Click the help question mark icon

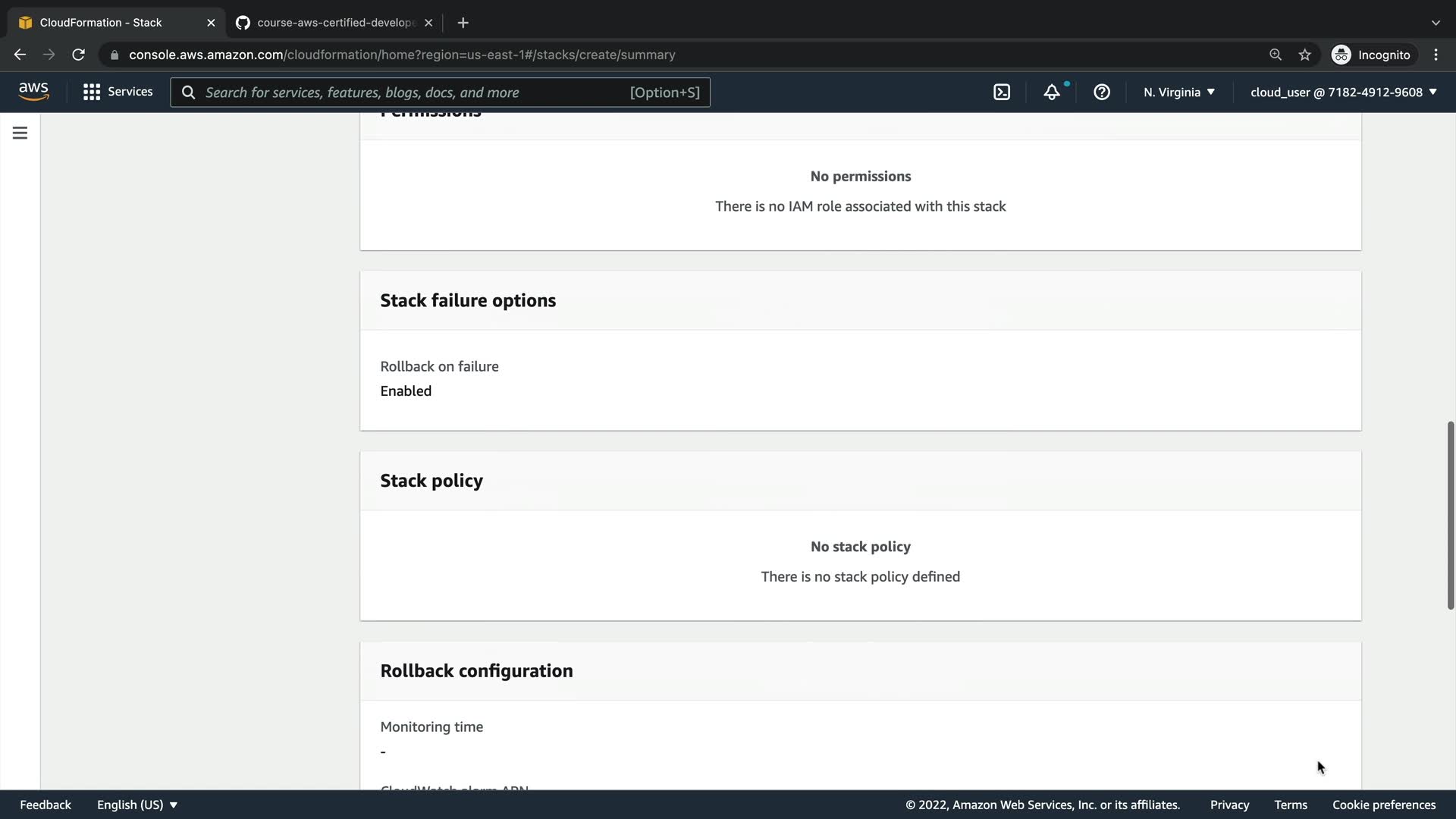[x=1102, y=93]
